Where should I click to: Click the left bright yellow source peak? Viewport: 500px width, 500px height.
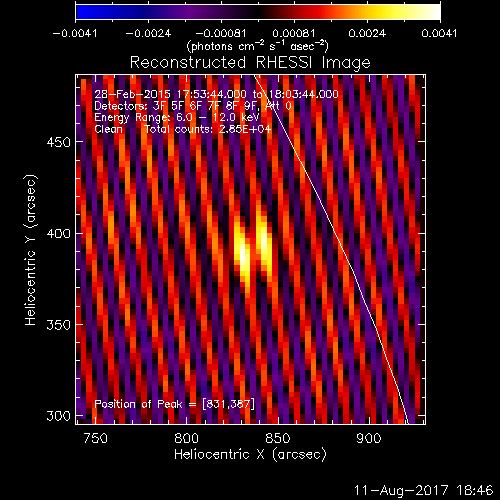(243, 256)
